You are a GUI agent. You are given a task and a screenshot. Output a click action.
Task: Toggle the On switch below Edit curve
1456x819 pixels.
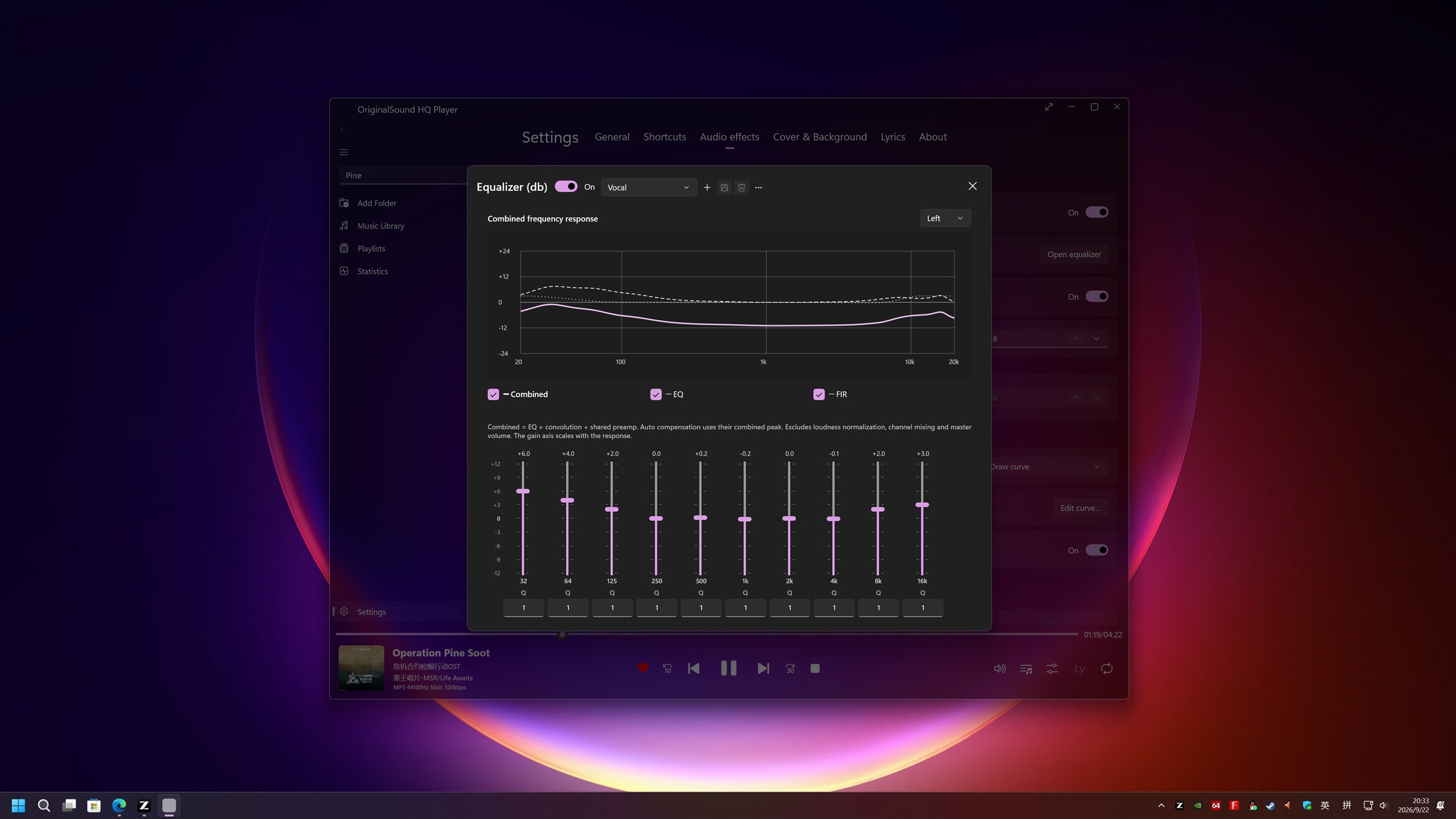click(x=1097, y=550)
